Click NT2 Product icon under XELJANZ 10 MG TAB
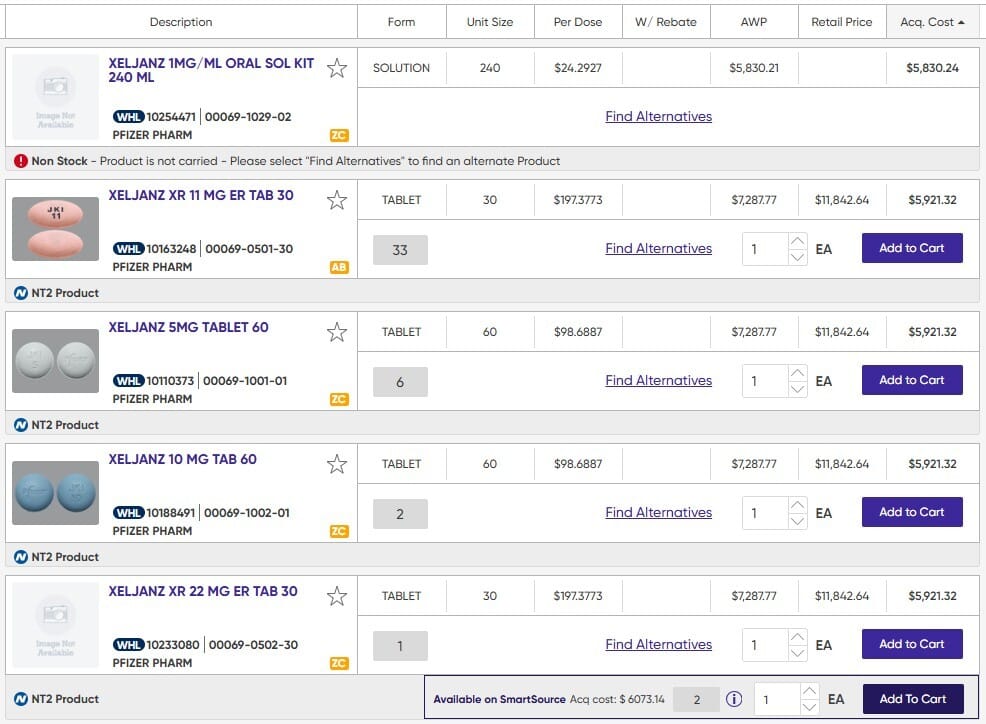 click(x=21, y=557)
